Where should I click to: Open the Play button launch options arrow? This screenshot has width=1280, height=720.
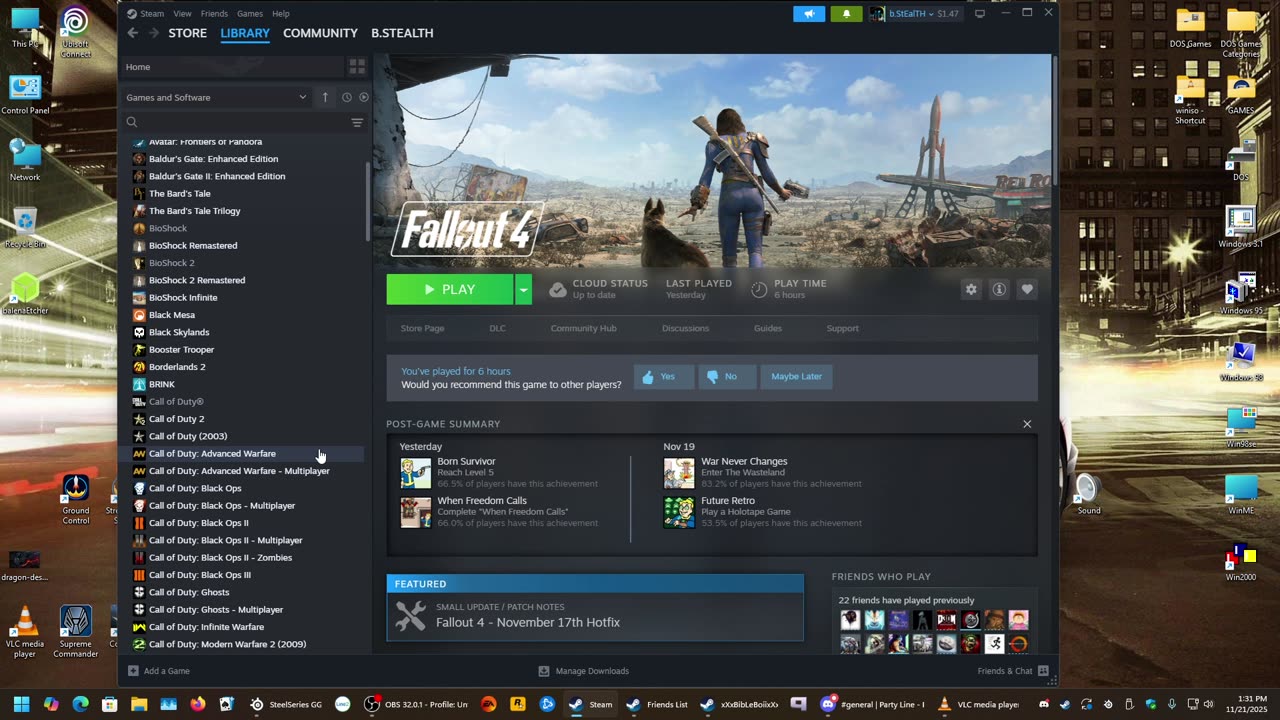[x=523, y=290]
